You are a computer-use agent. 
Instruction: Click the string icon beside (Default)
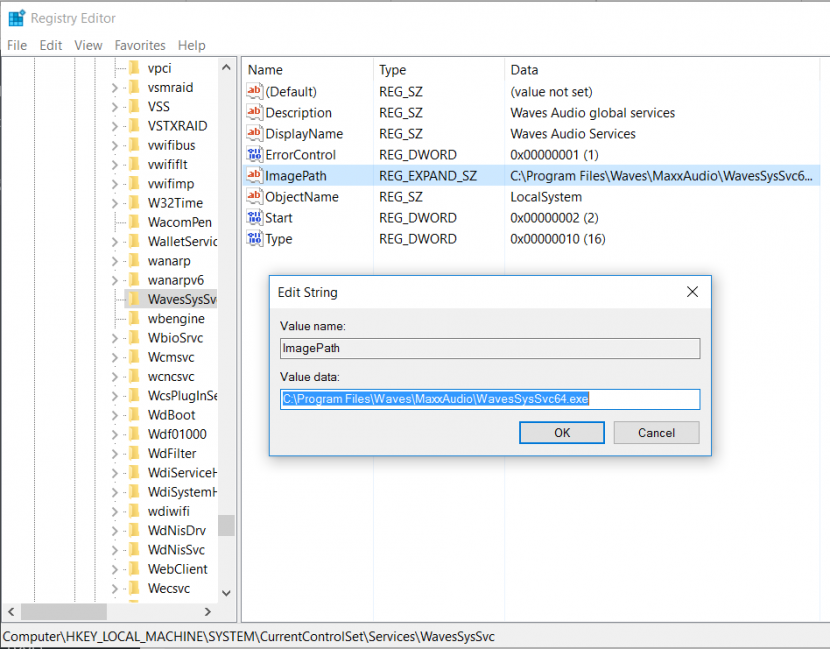(x=253, y=91)
